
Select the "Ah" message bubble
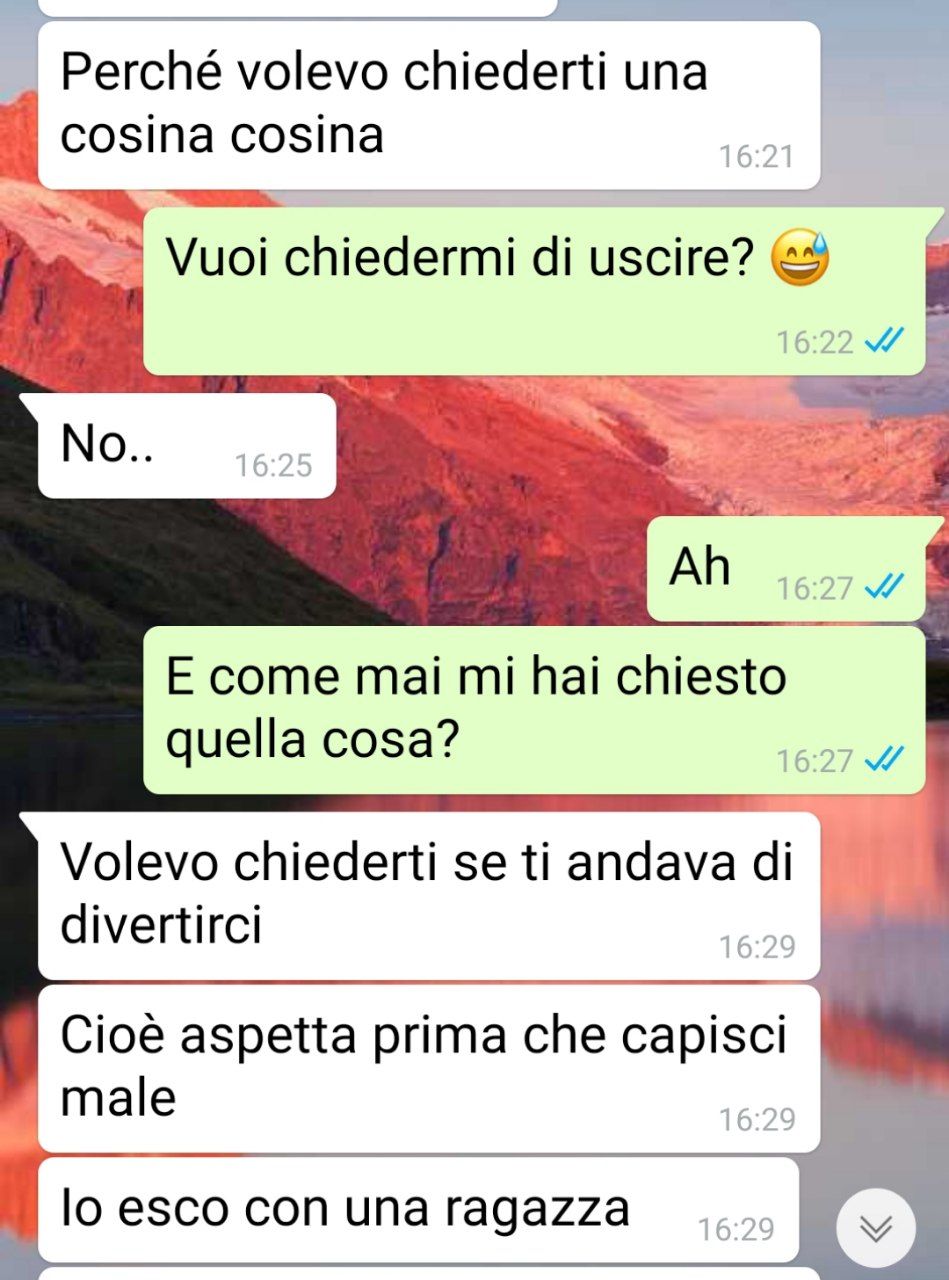tap(786, 568)
